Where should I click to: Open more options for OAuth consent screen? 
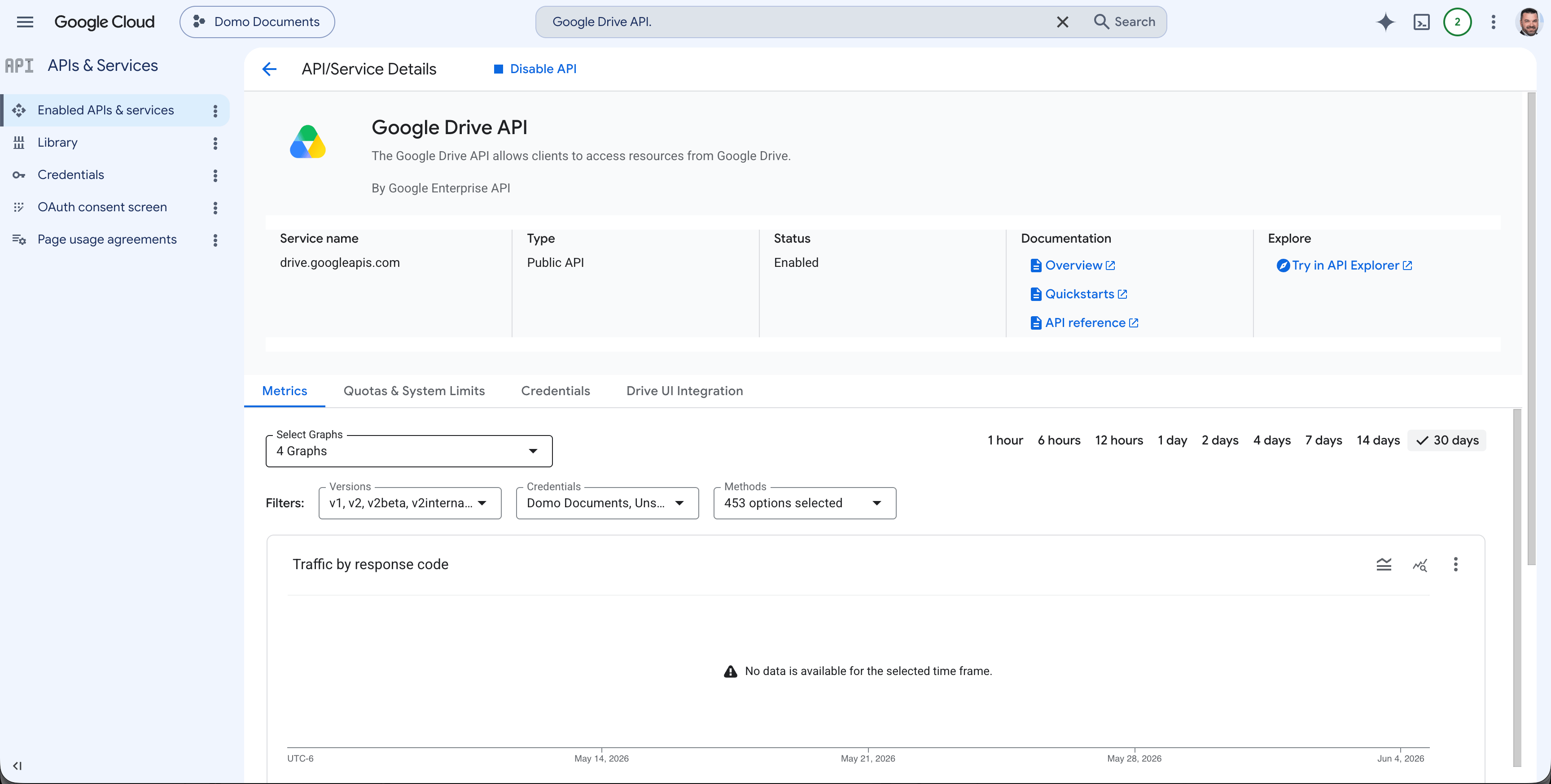point(215,208)
